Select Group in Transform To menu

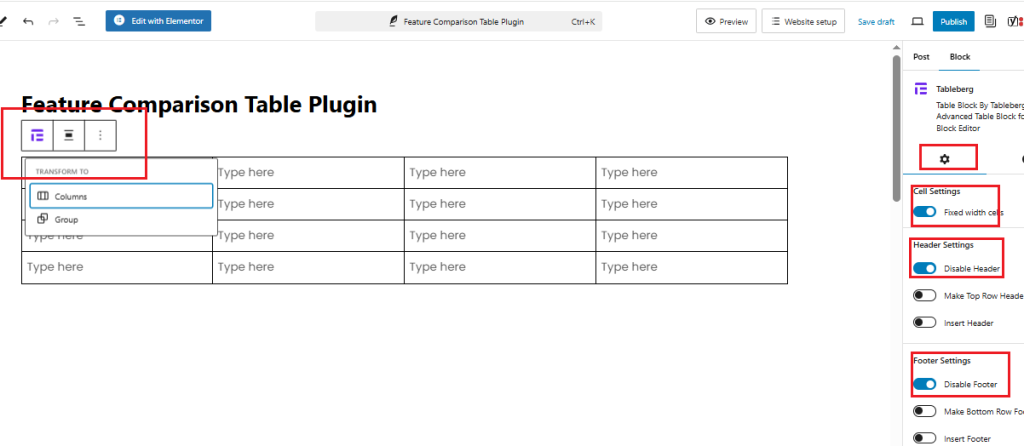[x=121, y=219]
